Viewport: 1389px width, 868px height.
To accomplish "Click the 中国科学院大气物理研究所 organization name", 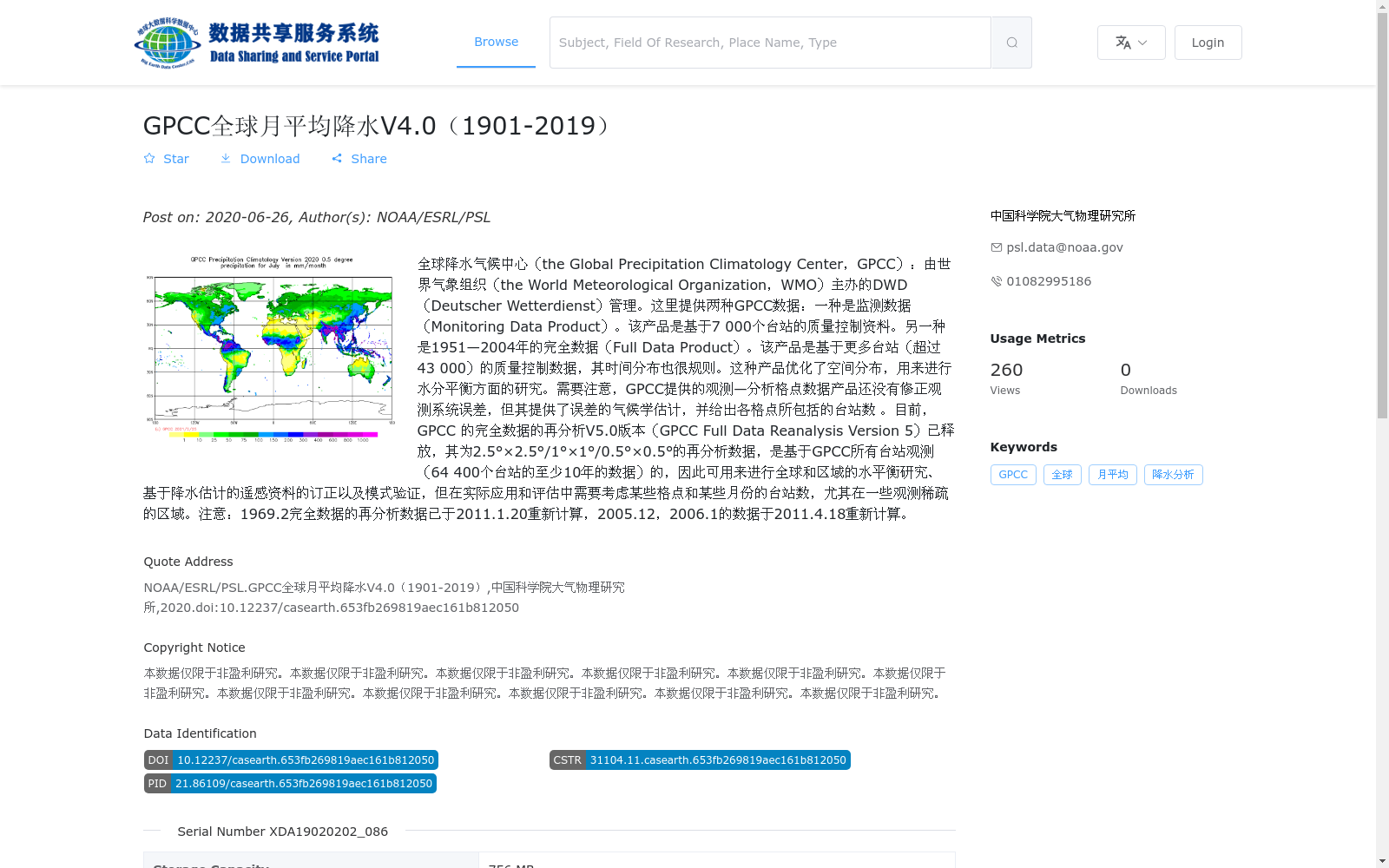I will coord(1063,216).
